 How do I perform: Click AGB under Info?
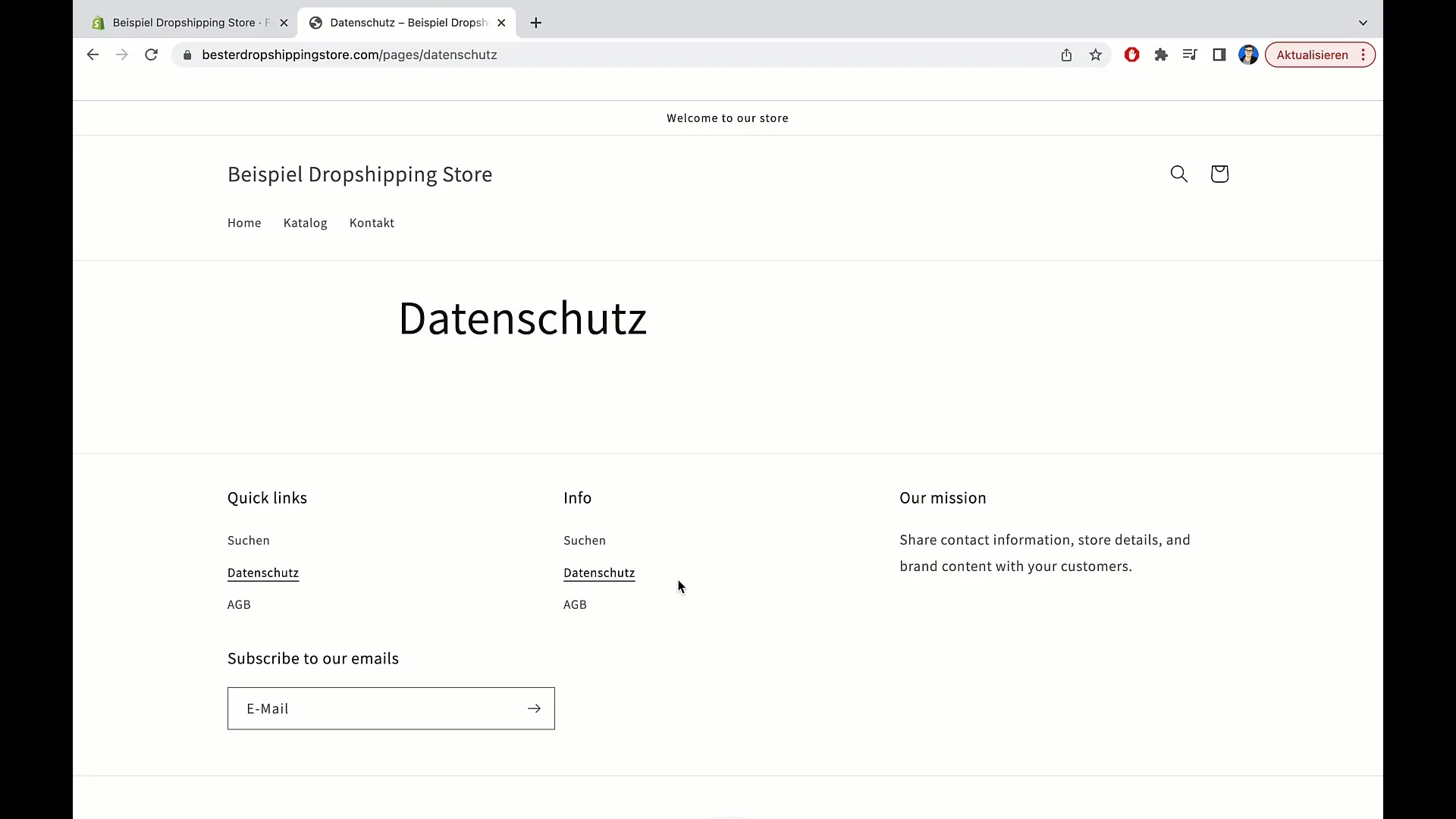coord(575,604)
